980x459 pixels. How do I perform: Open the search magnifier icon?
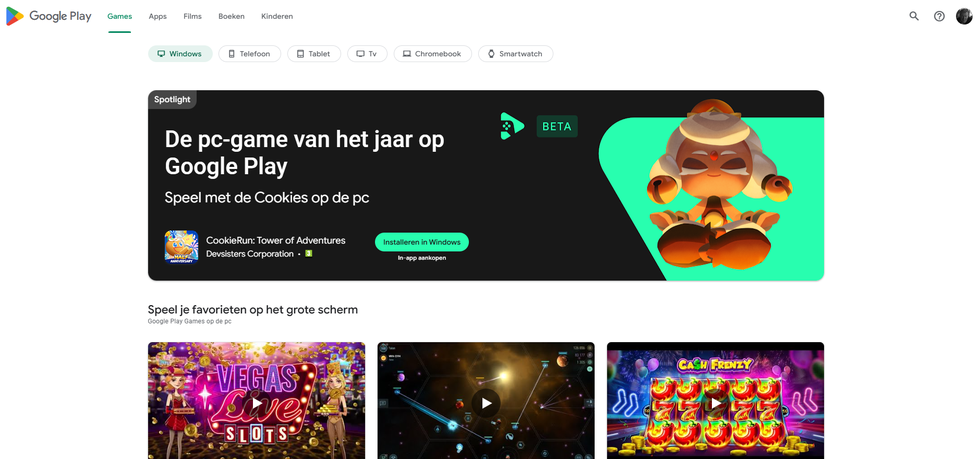tap(914, 16)
